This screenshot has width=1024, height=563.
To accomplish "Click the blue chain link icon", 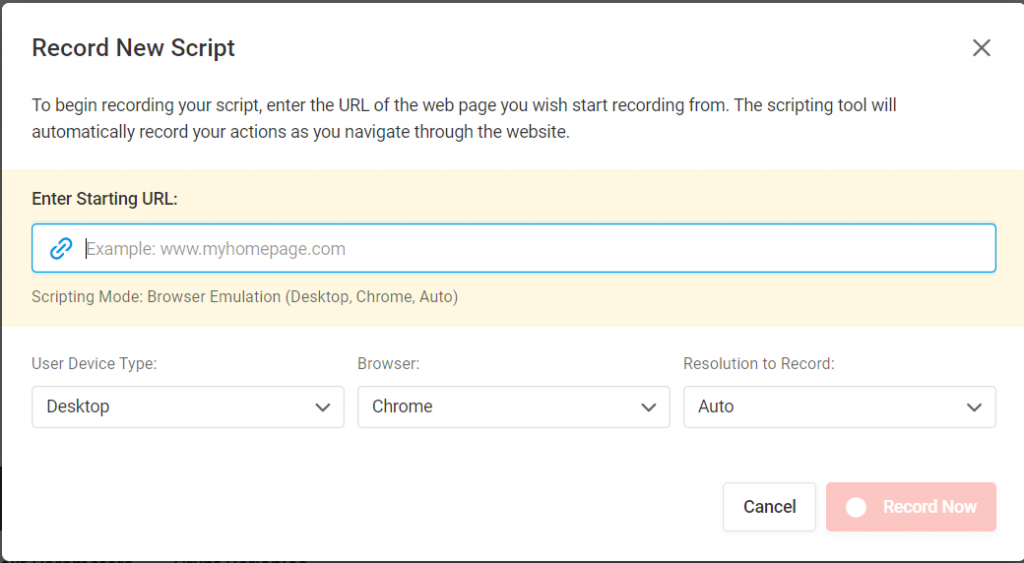I will click(x=61, y=248).
